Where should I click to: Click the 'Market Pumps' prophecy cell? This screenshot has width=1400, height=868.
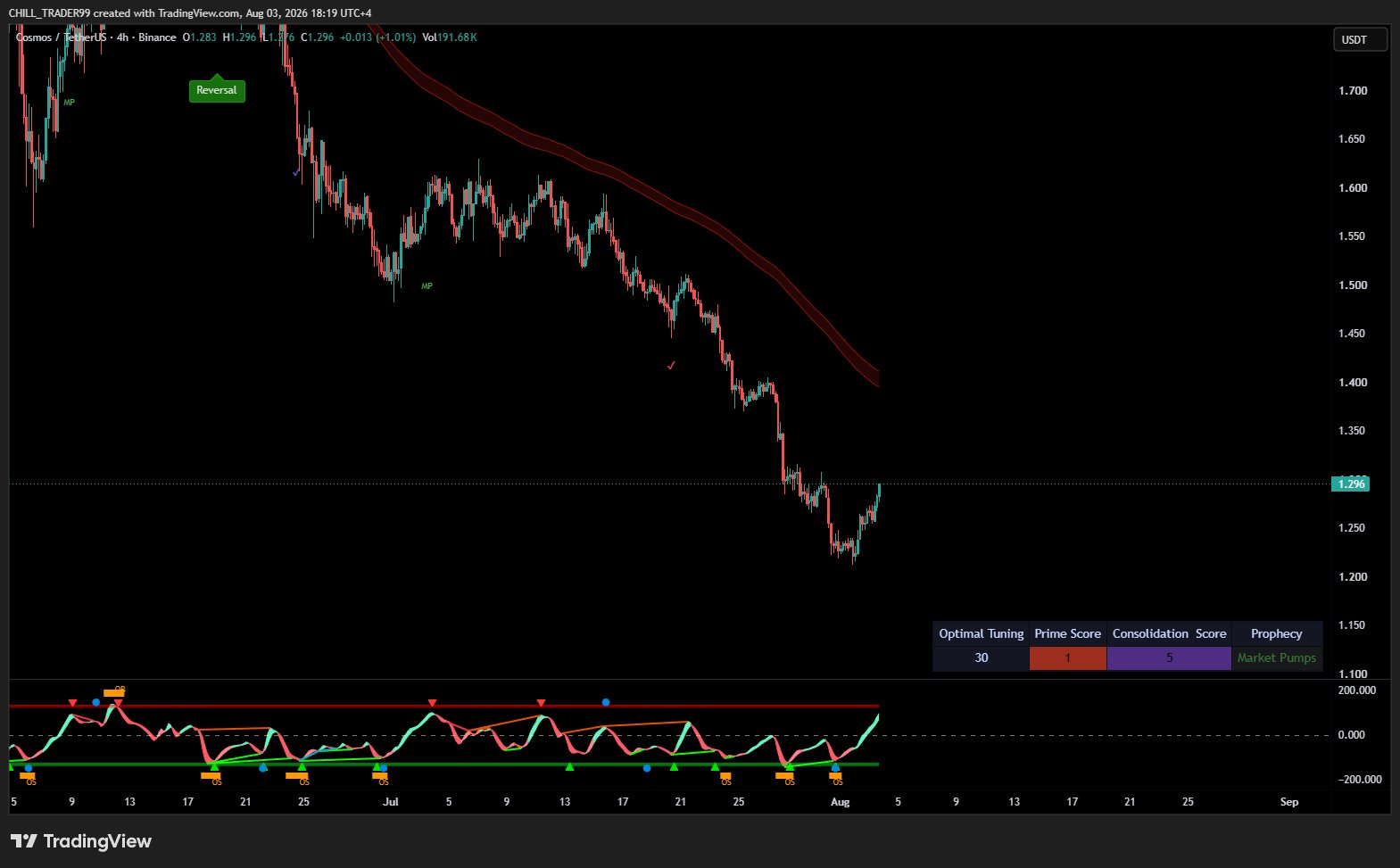[x=1276, y=658]
